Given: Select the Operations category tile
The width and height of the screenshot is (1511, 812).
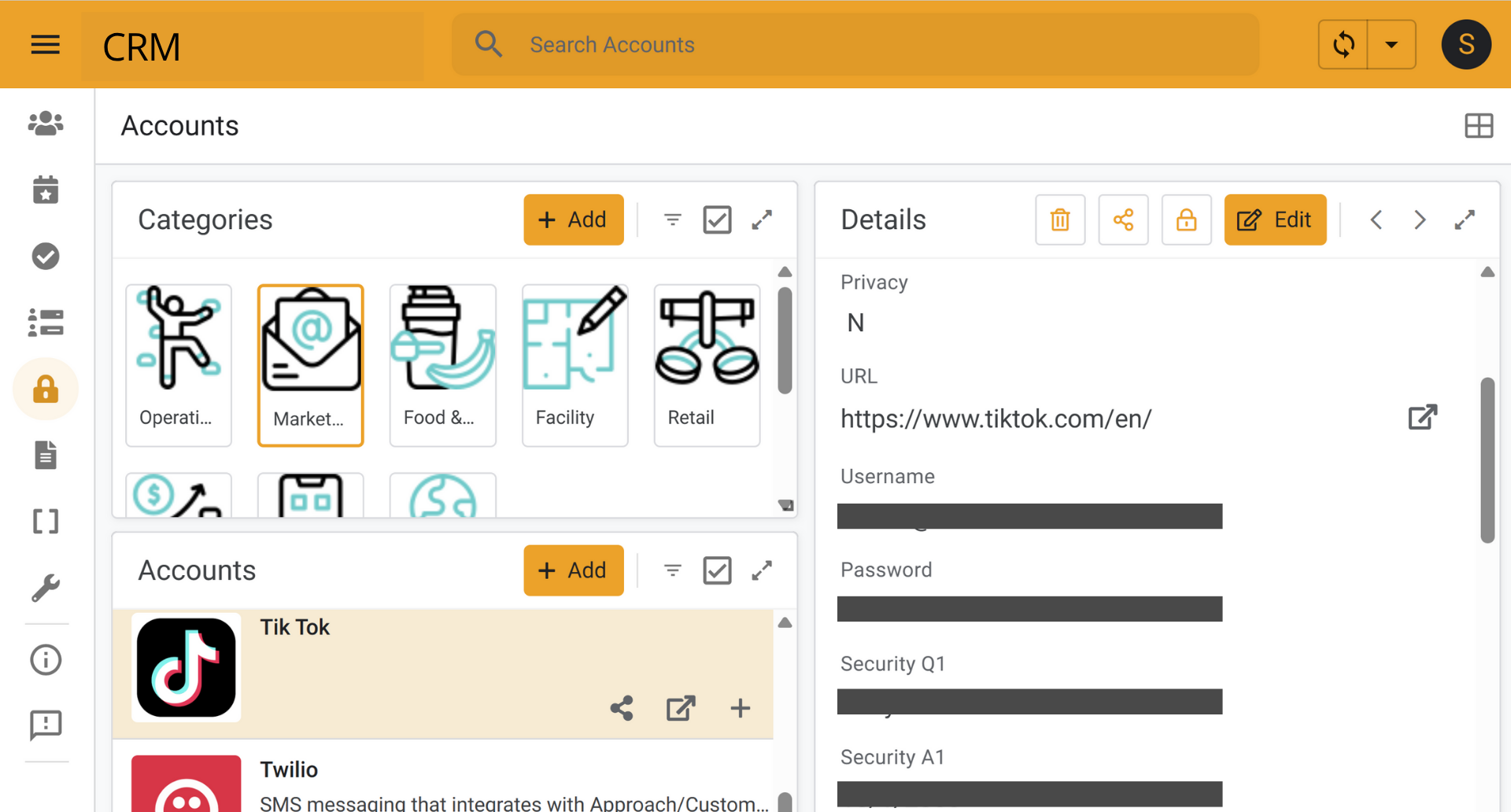Looking at the screenshot, I should 179,365.
